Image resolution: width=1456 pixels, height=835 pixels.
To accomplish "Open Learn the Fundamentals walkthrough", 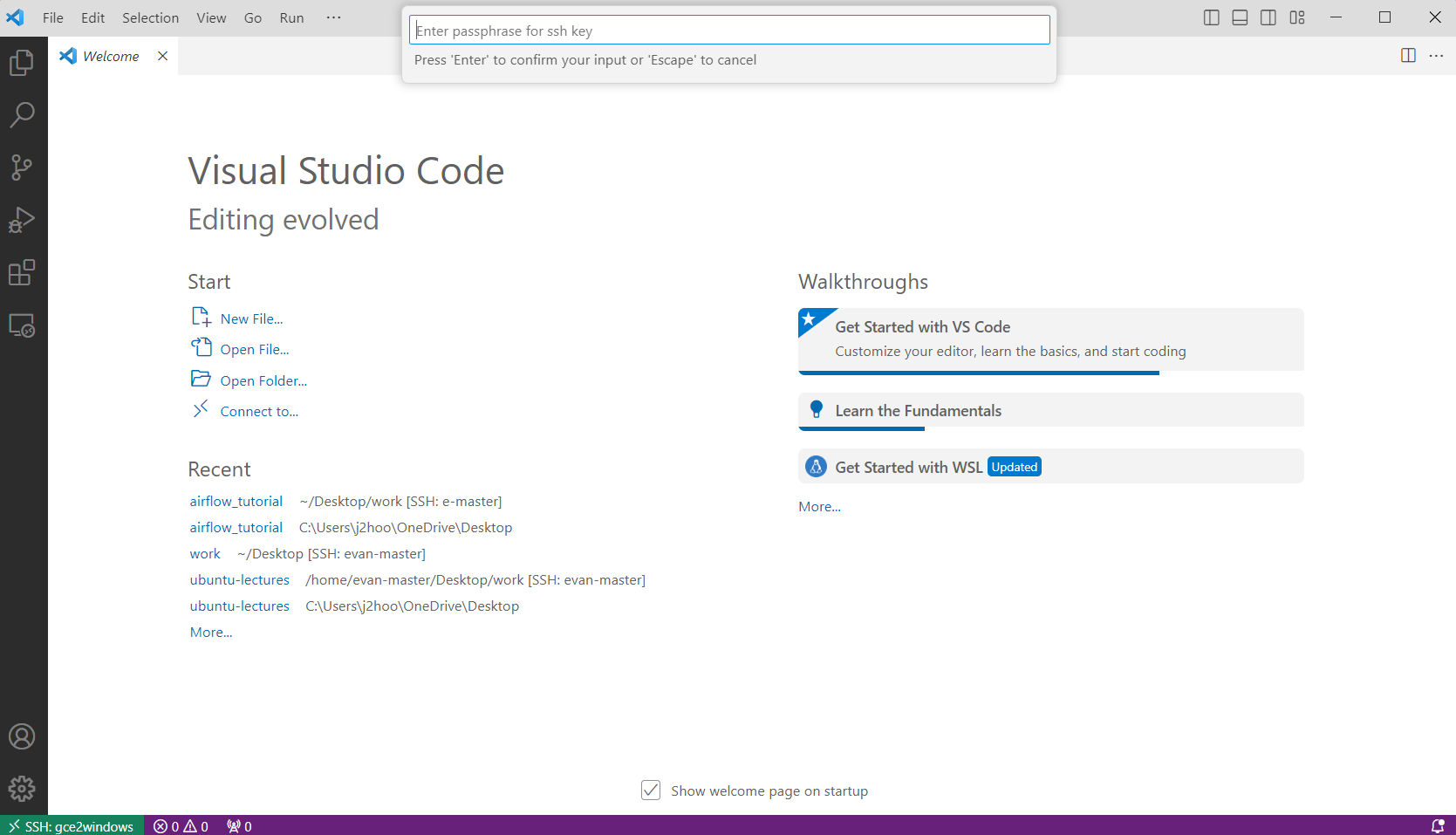I will (1051, 411).
